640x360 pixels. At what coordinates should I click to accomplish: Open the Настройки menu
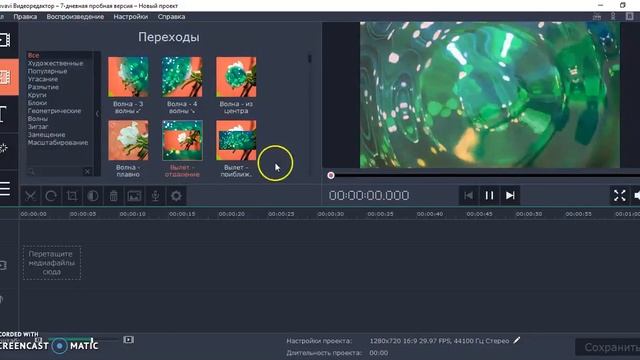click(131, 17)
